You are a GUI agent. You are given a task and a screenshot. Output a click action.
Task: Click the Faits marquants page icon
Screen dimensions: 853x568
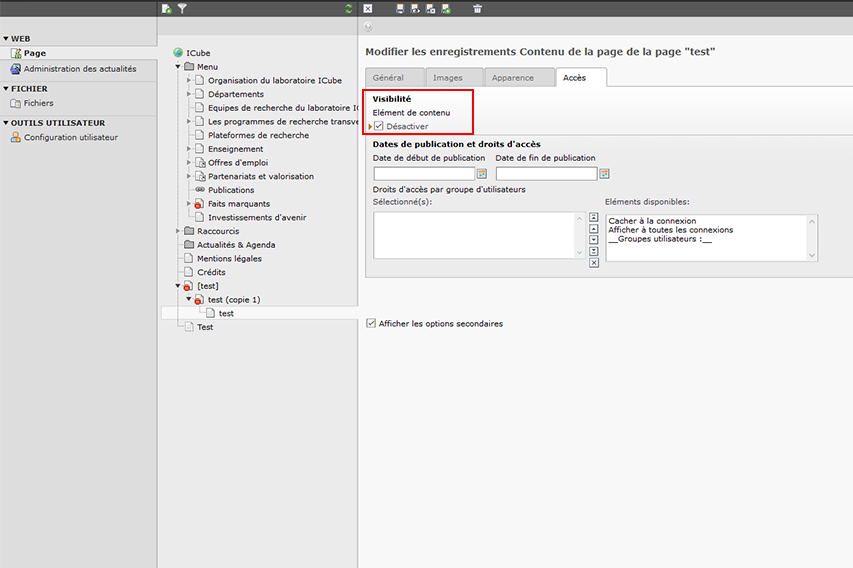pos(199,203)
